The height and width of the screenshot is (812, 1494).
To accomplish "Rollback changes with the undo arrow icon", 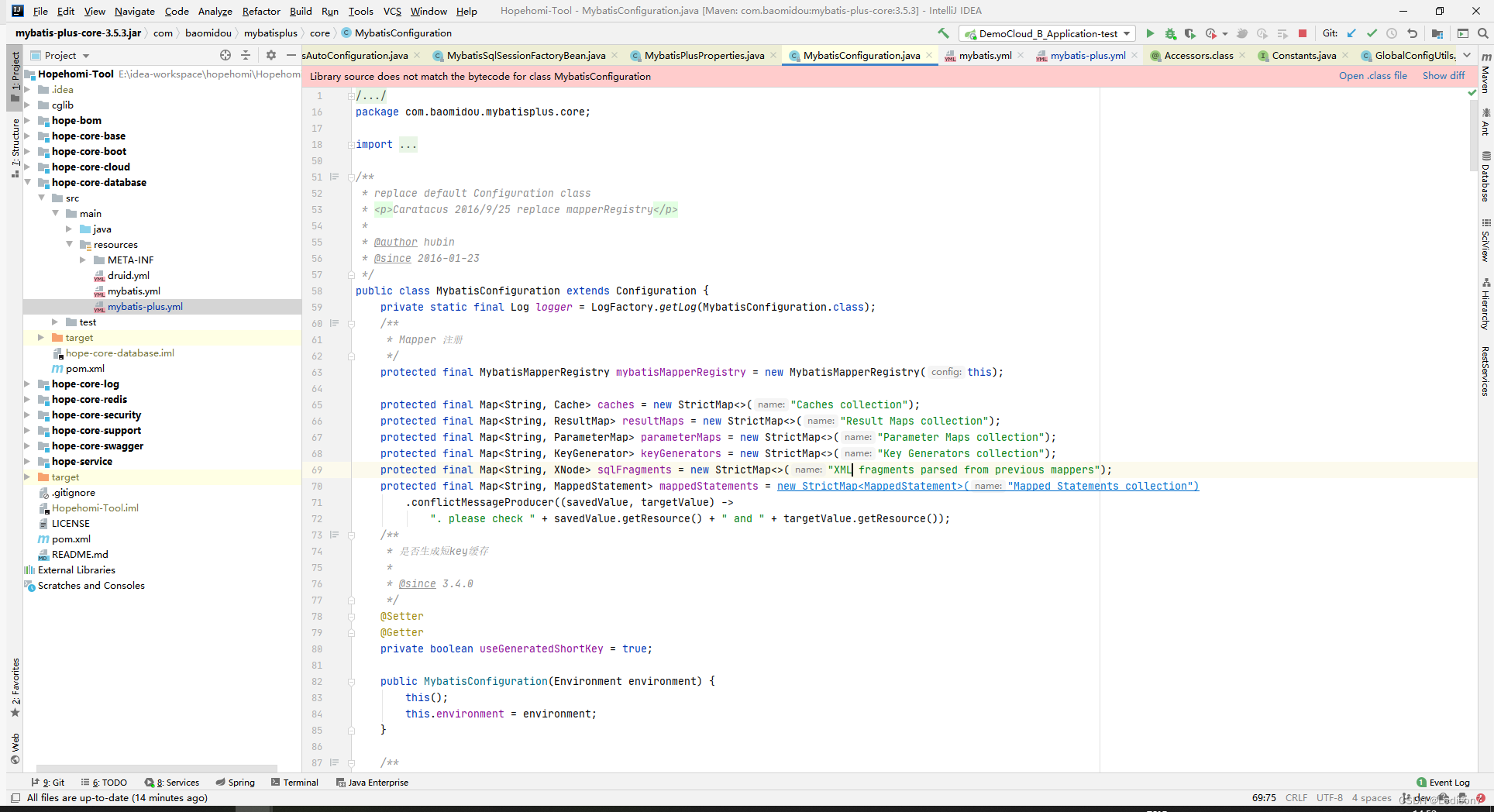I will [1412, 33].
